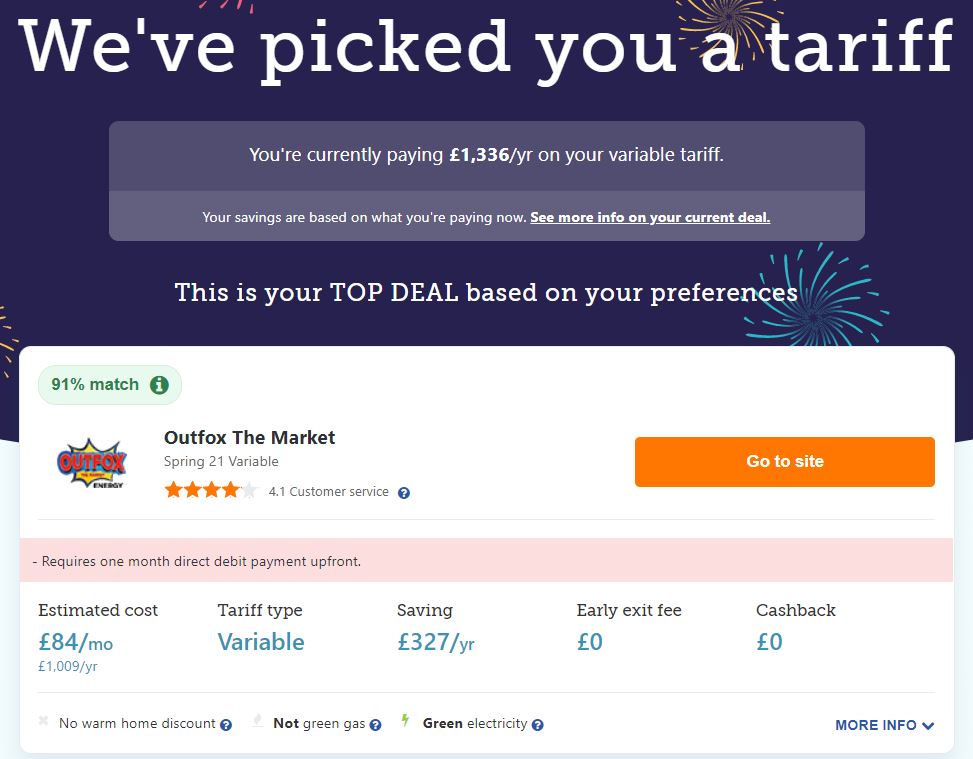Click the green lightning bolt electricity icon
This screenshot has width=973, height=759.
[405, 721]
